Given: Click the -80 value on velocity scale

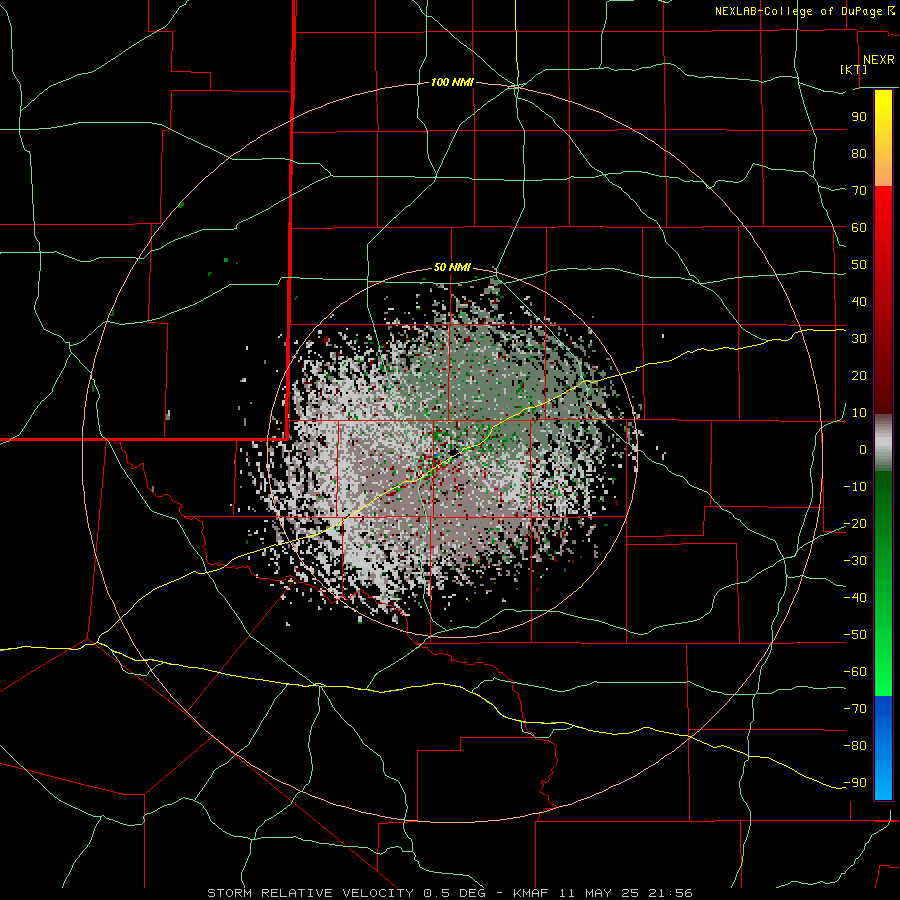Looking at the screenshot, I should pyautogui.click(x=855, y=746).
